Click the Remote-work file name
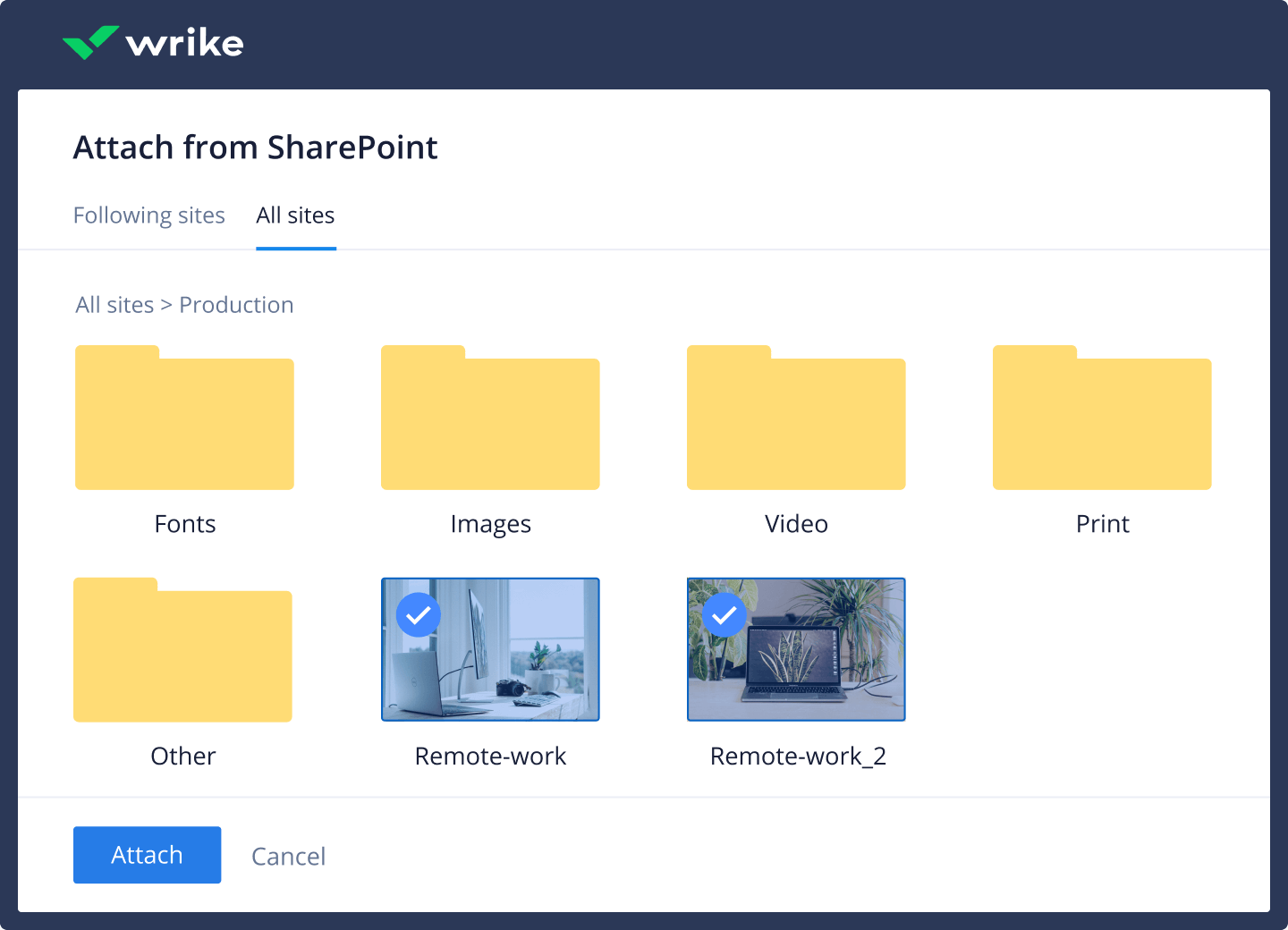The width and height of the screenshot is (1288, 930). coord(490,757)
